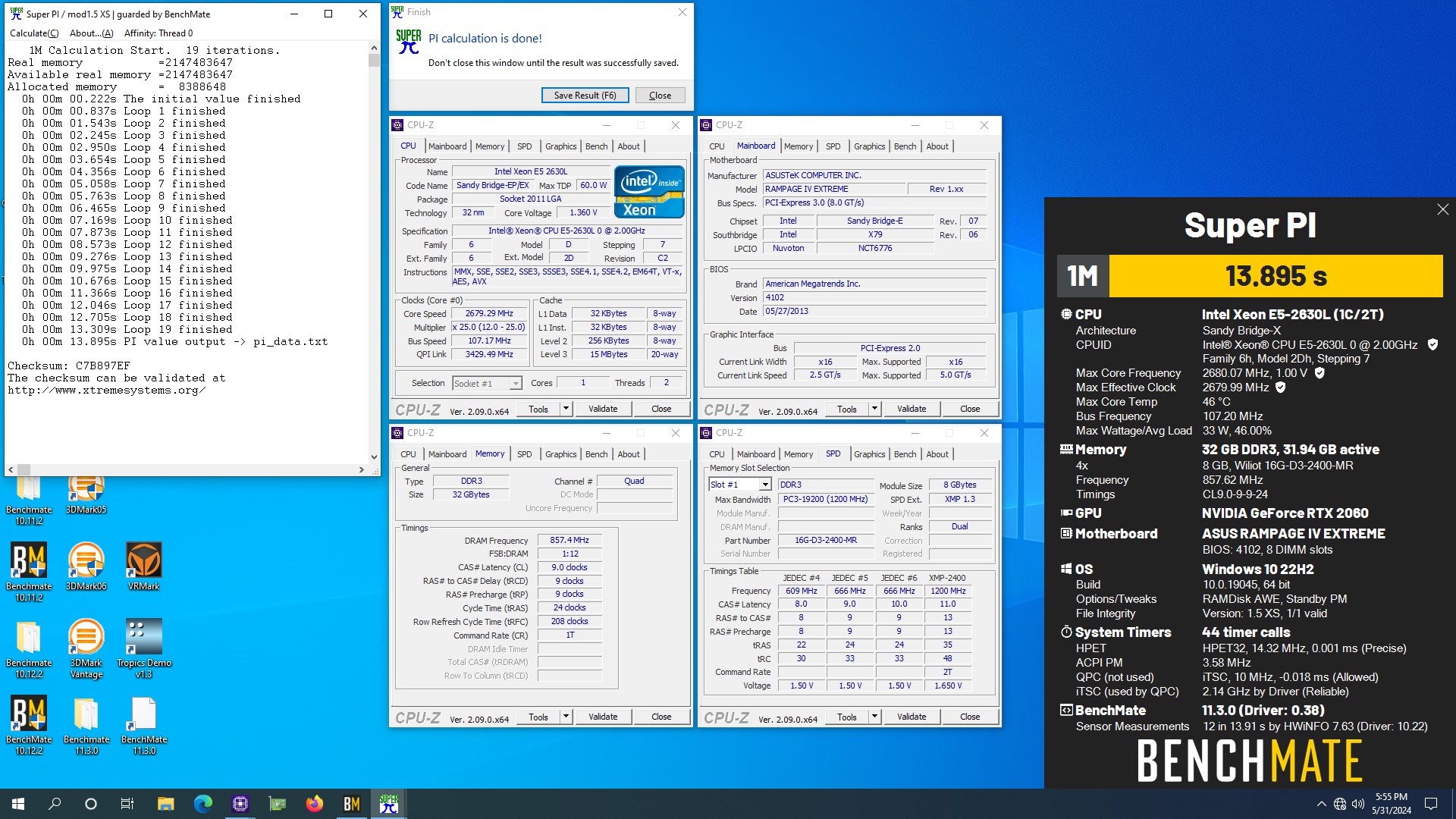Open the Benchmate 10.12.2 folder icon
The height and width of the screenshot is (819, 1456).
[x=29, y=648]
